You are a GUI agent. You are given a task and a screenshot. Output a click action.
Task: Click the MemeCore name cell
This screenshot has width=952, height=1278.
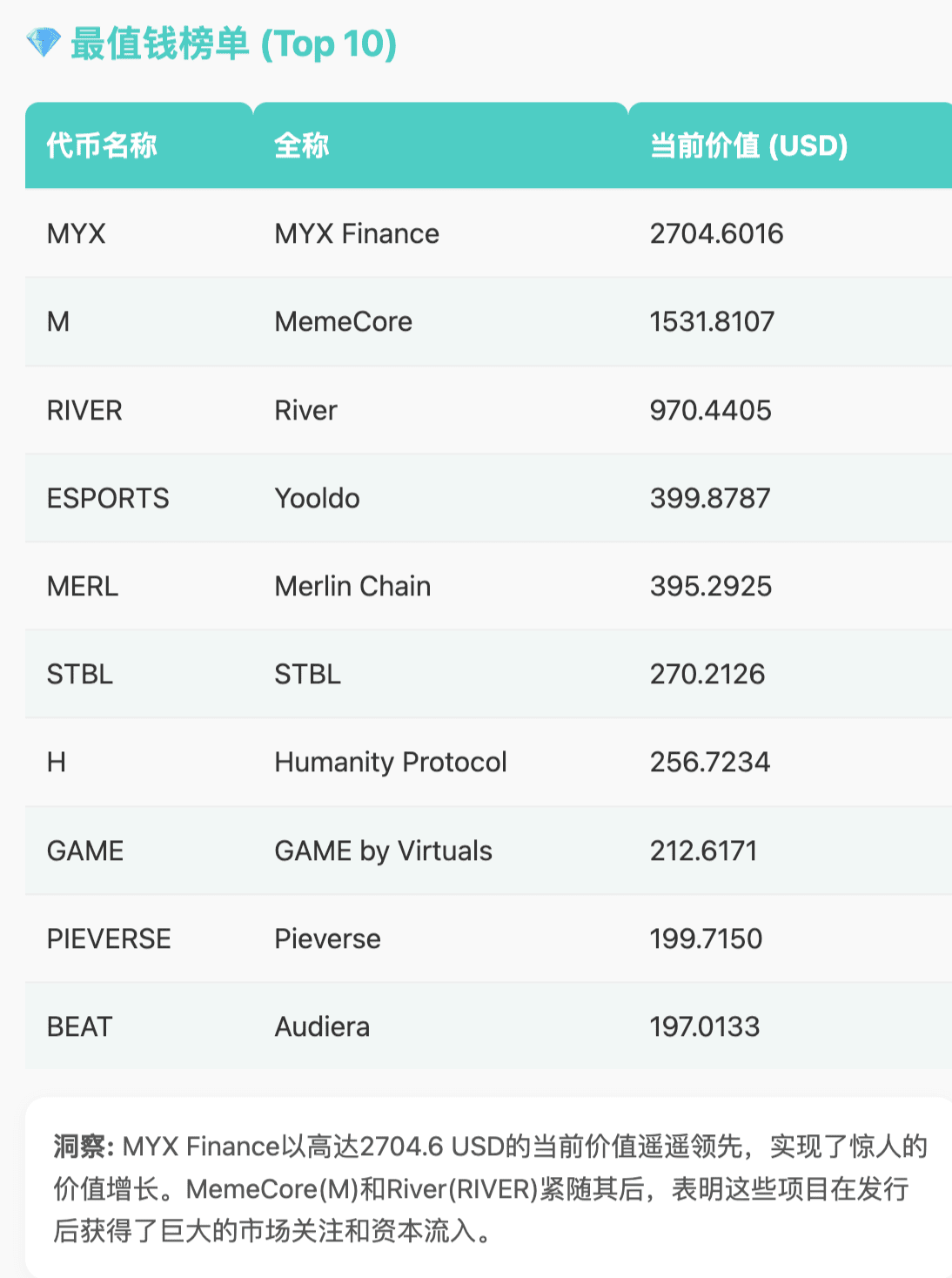343,322
